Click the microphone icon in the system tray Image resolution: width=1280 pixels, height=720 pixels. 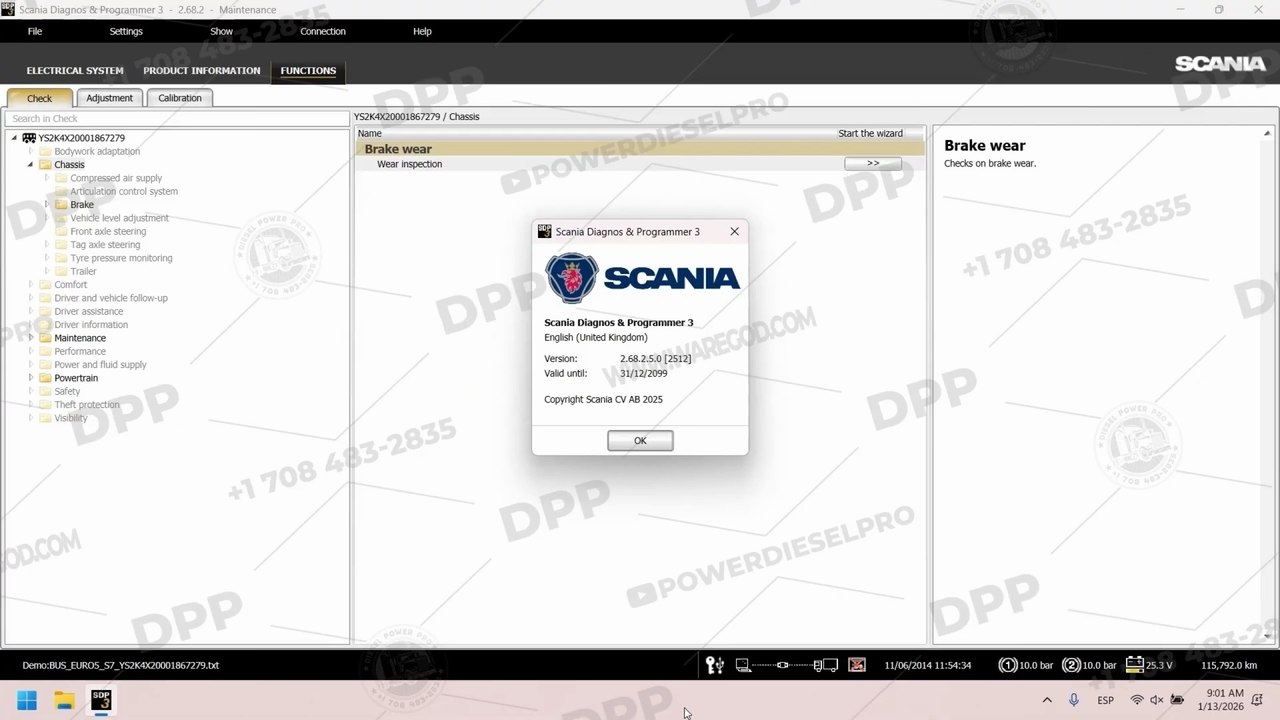point(1074,700)
